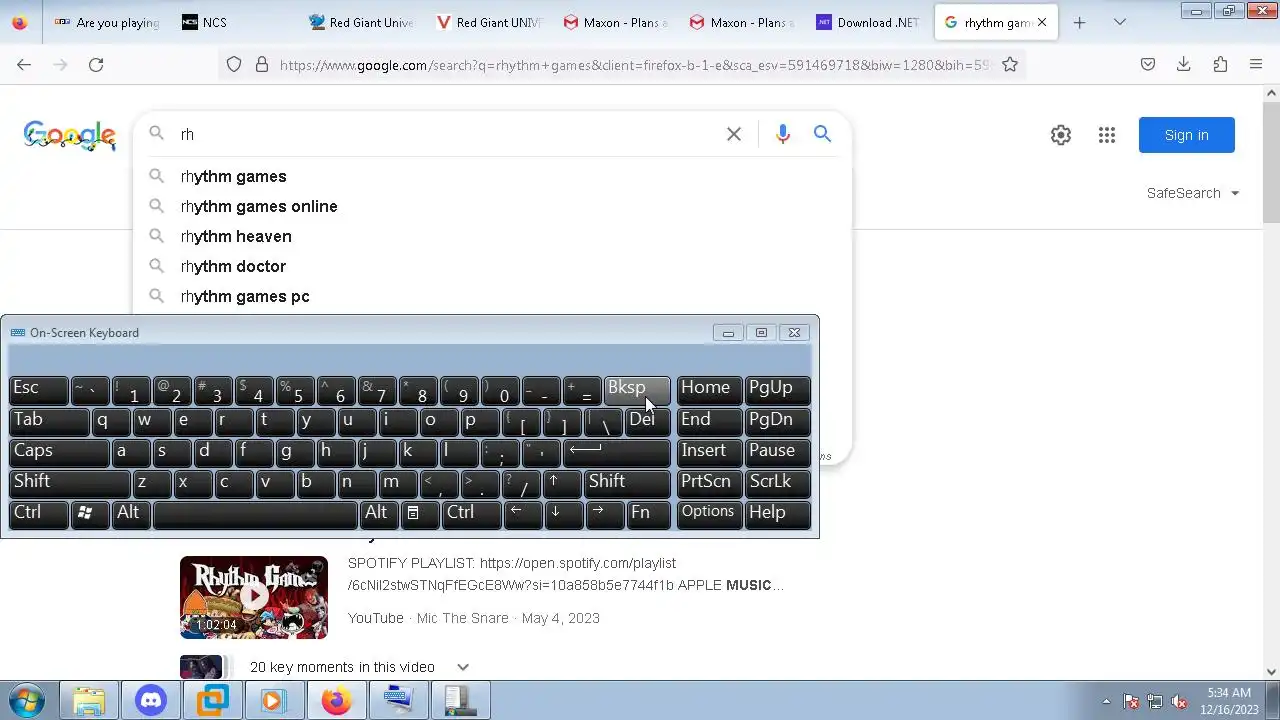Open the Firefox downloads arrow icon

pos(1184,65)
